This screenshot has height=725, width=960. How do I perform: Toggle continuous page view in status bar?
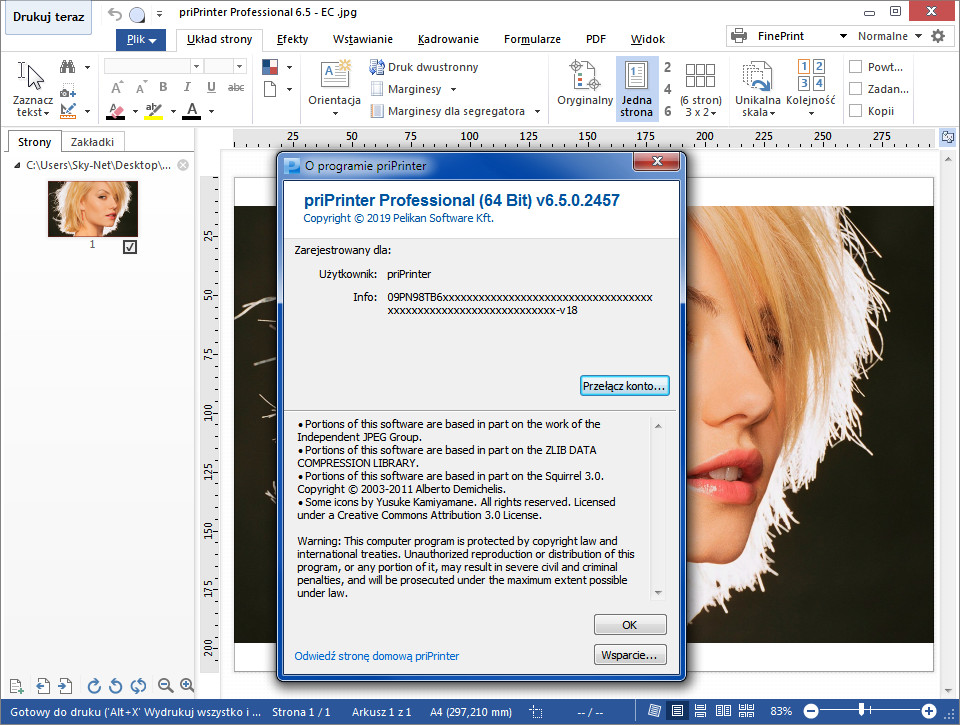(x=700, y=711)
